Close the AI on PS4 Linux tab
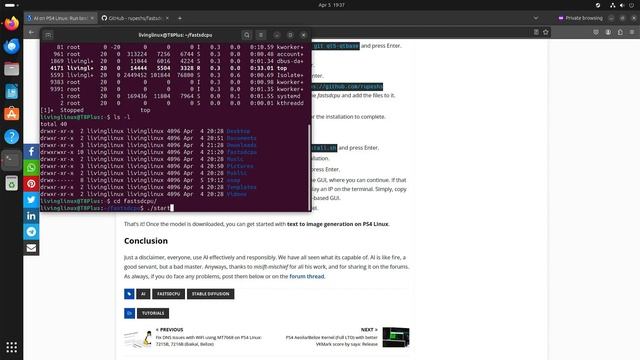 92,18
